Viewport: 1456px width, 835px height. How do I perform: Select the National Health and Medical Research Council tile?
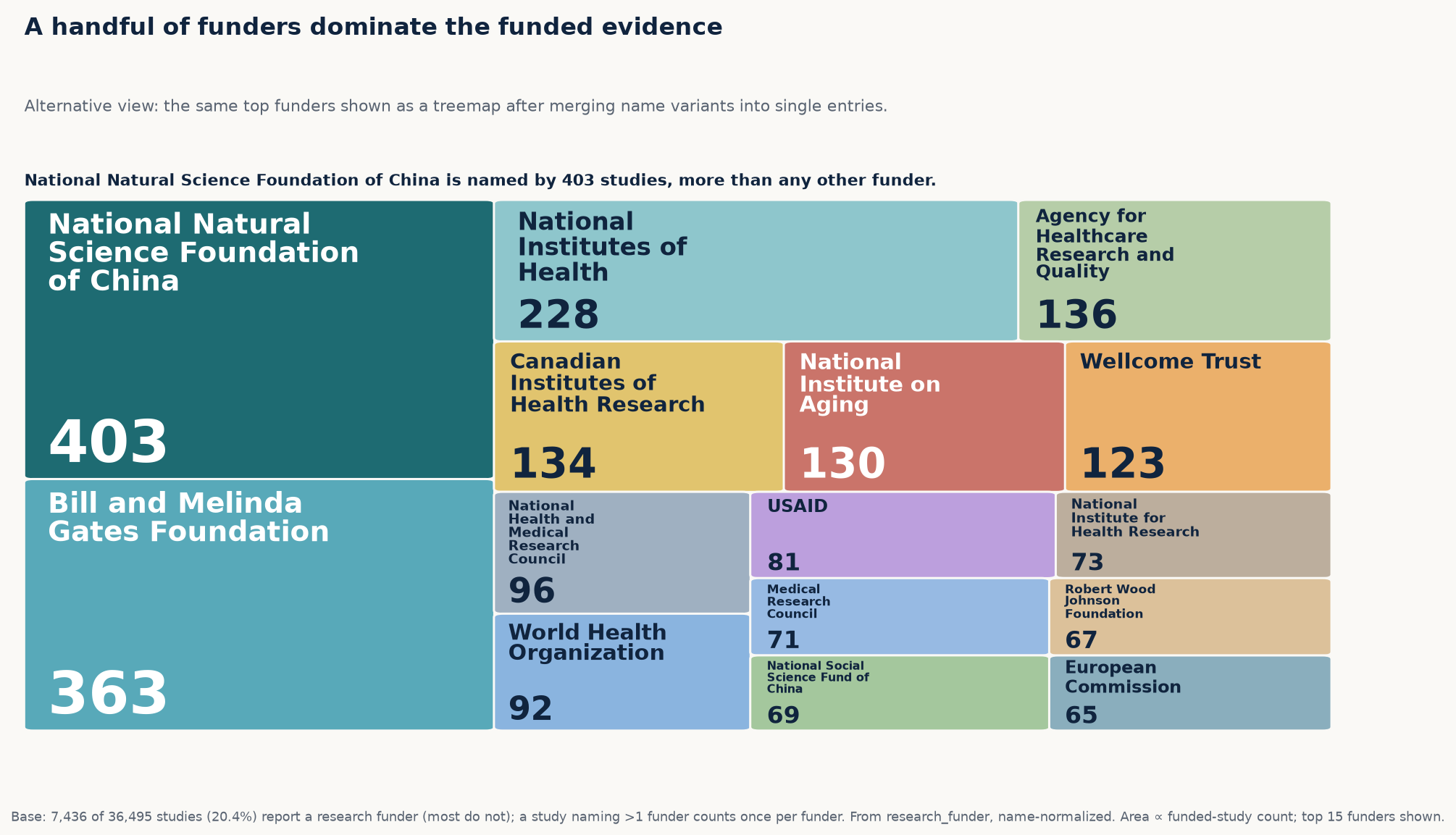(x=622, y=553)
